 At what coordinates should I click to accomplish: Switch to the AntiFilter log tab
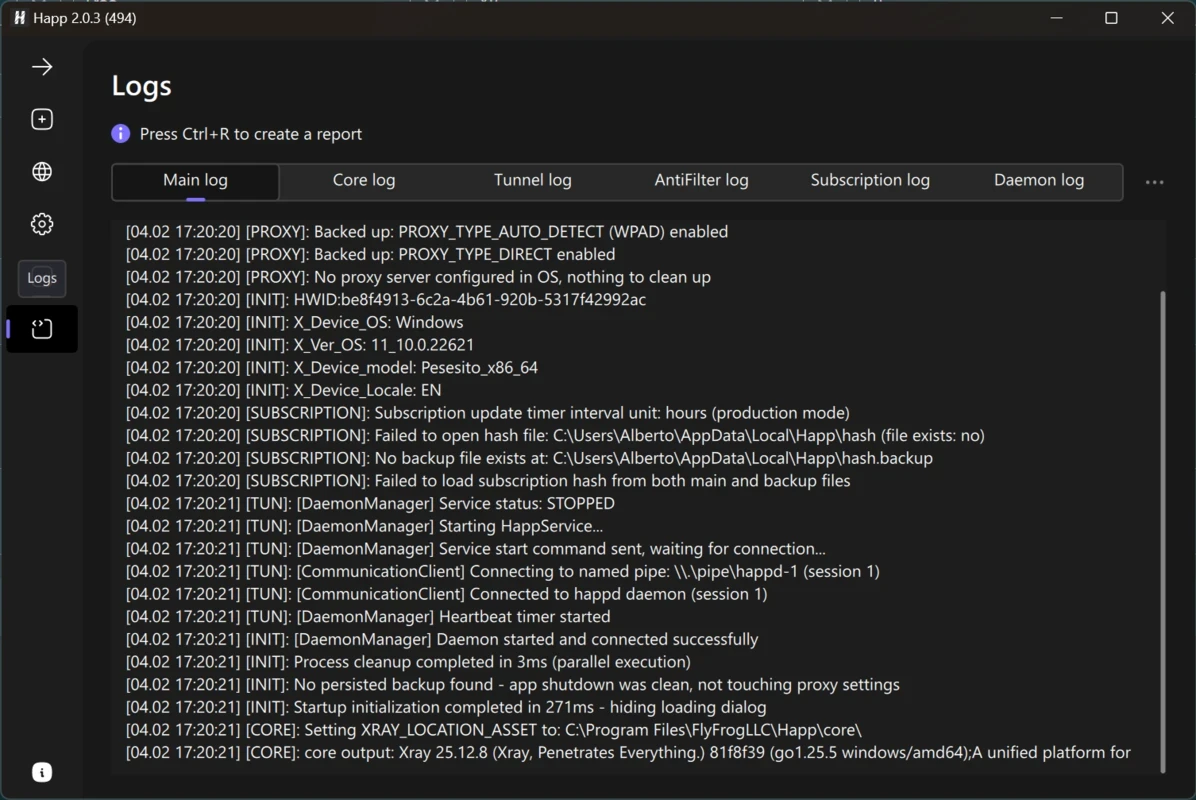point(701,181)
